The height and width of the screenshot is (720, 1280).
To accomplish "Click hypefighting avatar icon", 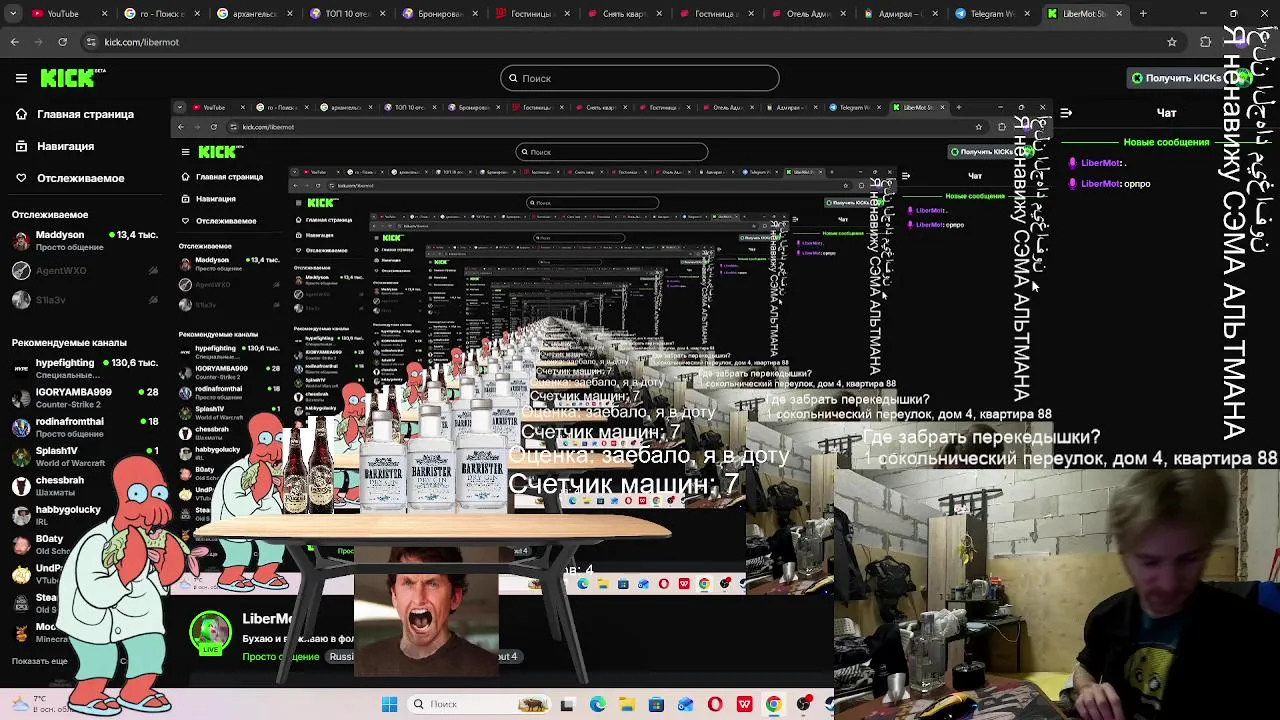I will [21, 368].
